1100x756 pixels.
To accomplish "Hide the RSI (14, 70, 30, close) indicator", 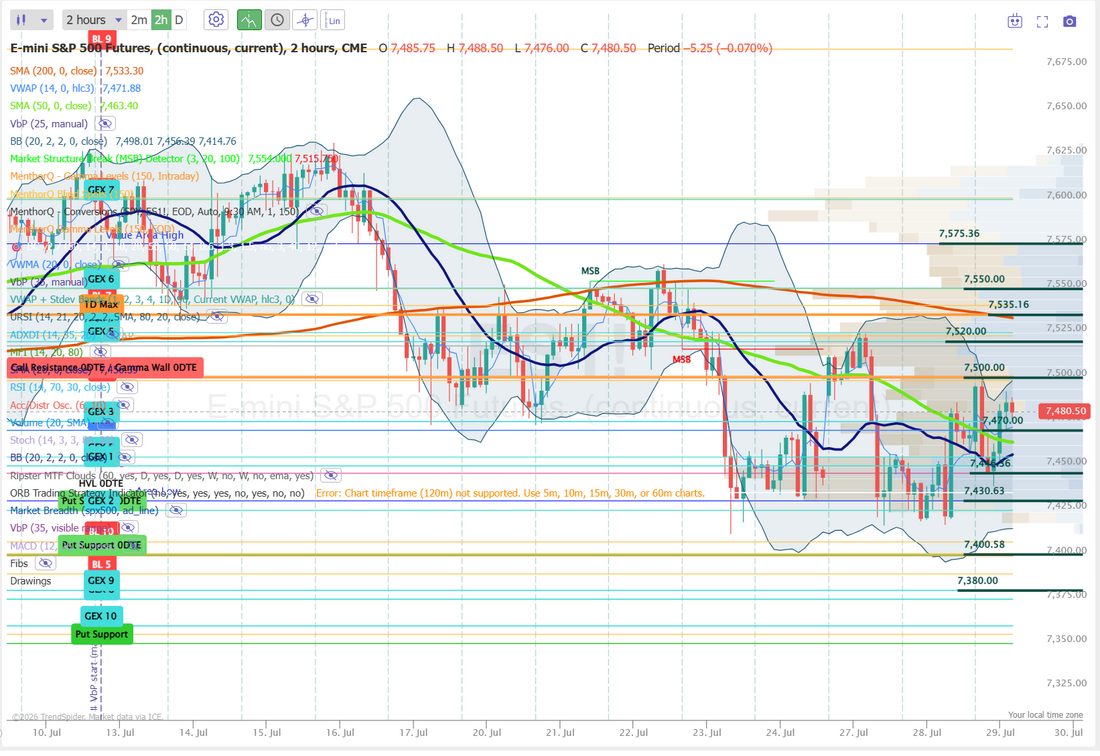I will 127,387.
